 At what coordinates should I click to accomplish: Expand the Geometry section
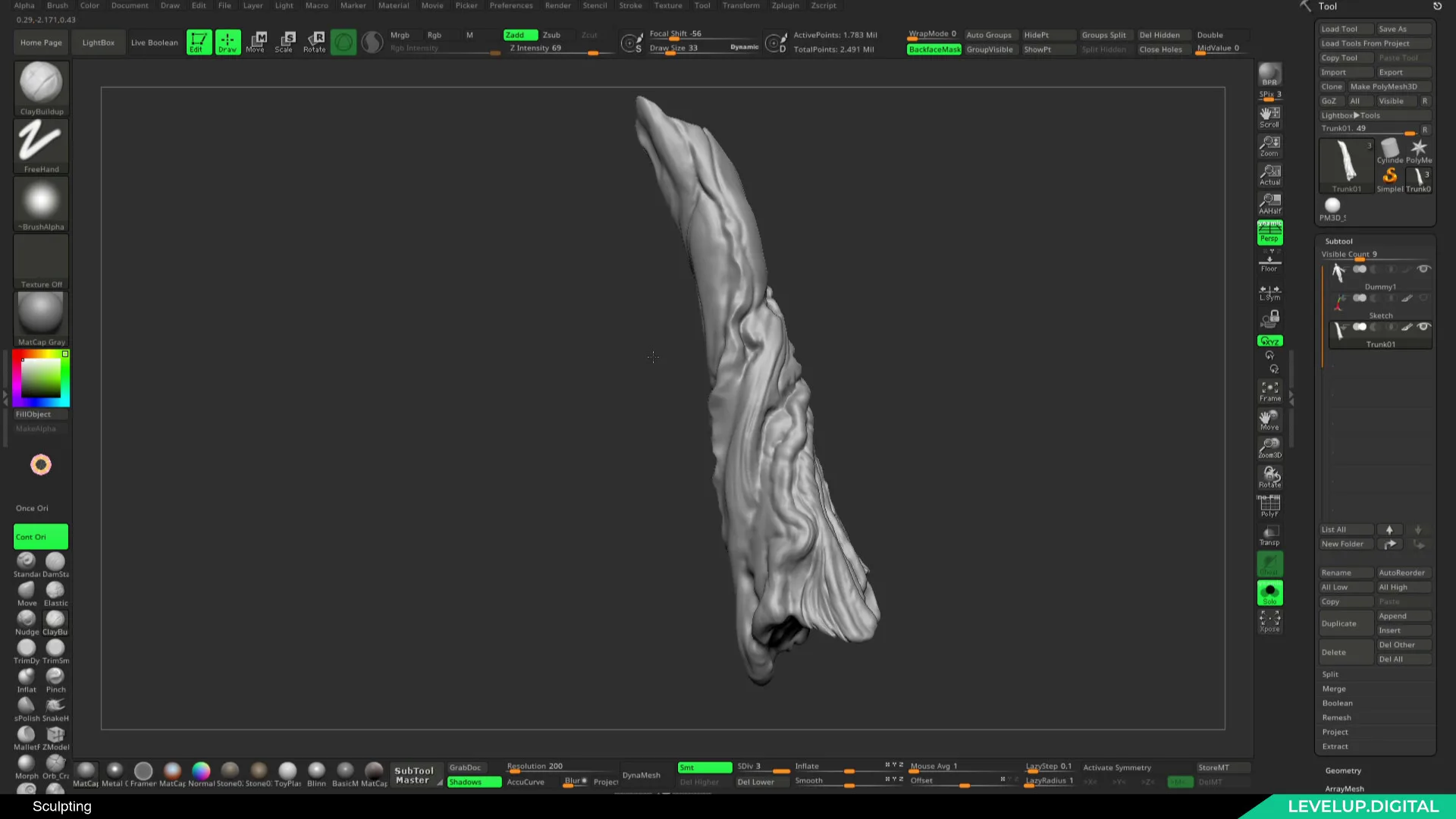(1343, 770)
